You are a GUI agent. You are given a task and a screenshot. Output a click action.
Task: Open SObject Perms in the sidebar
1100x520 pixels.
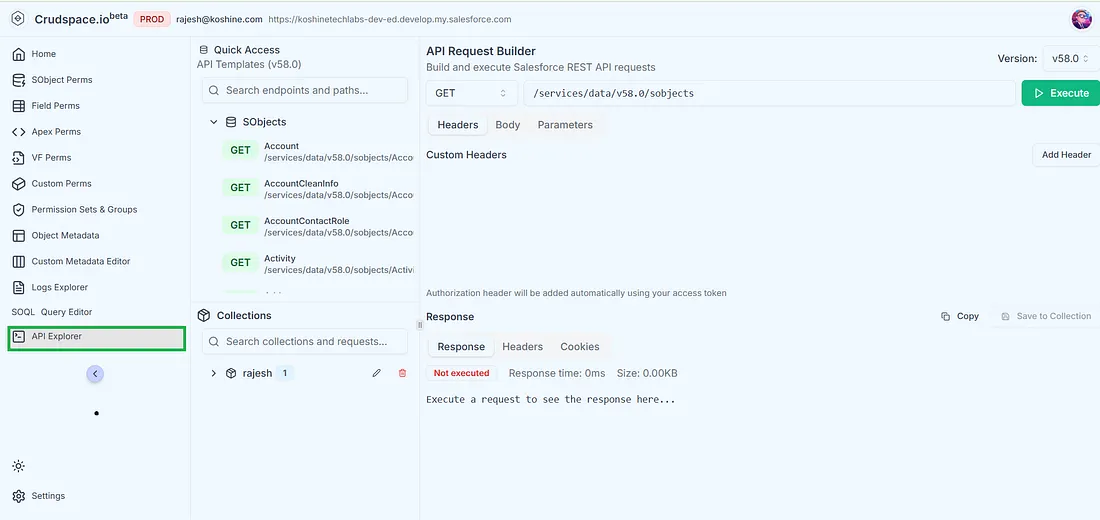61,80
